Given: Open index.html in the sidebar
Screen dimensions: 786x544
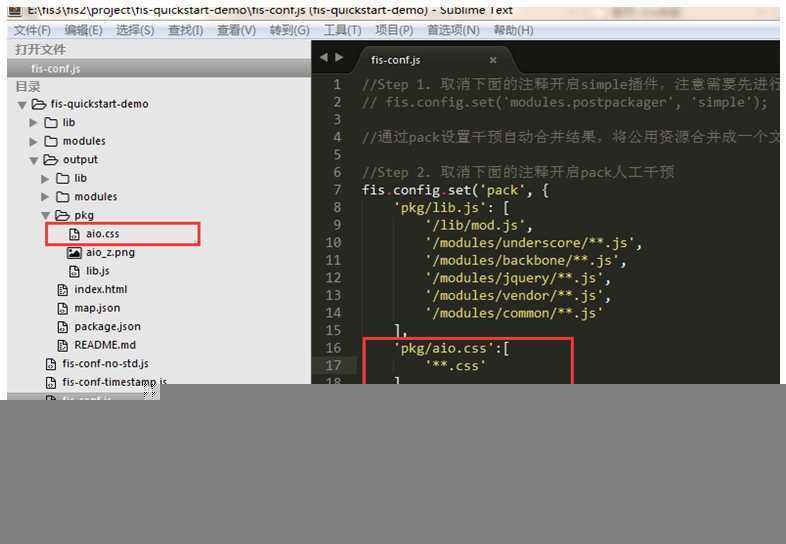Looking at the screenshot, I should (101, 289).
